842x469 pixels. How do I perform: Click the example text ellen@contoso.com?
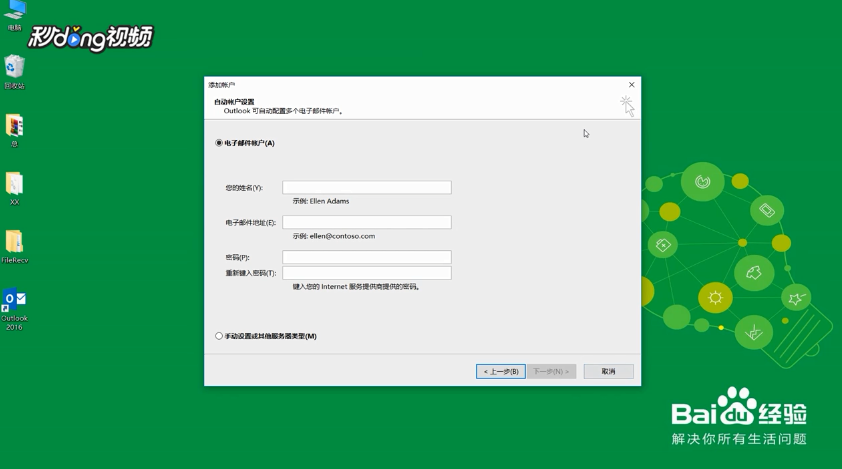point(342,236)
